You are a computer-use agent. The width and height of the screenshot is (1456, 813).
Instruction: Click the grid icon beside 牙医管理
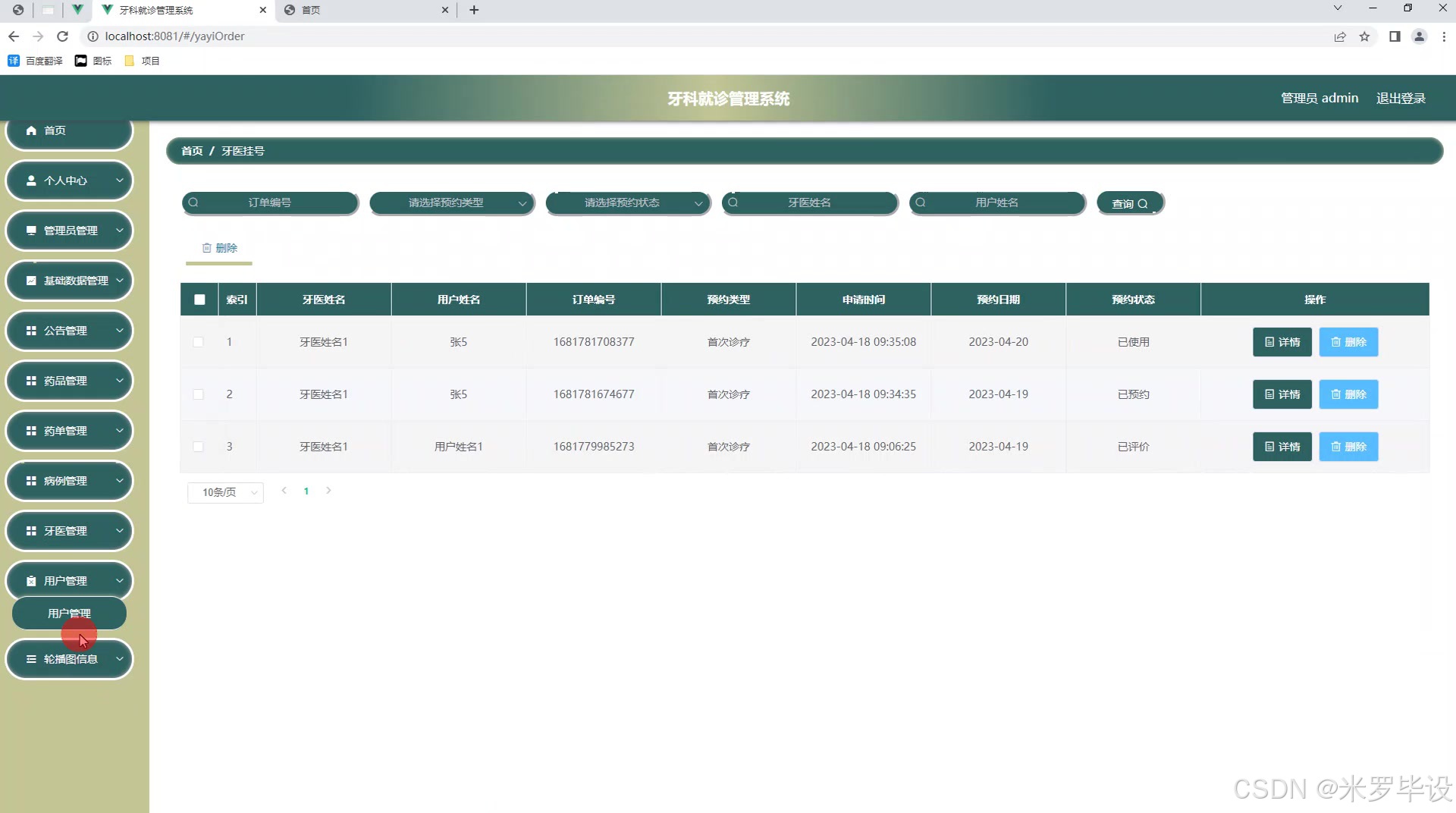coord(31,531)
